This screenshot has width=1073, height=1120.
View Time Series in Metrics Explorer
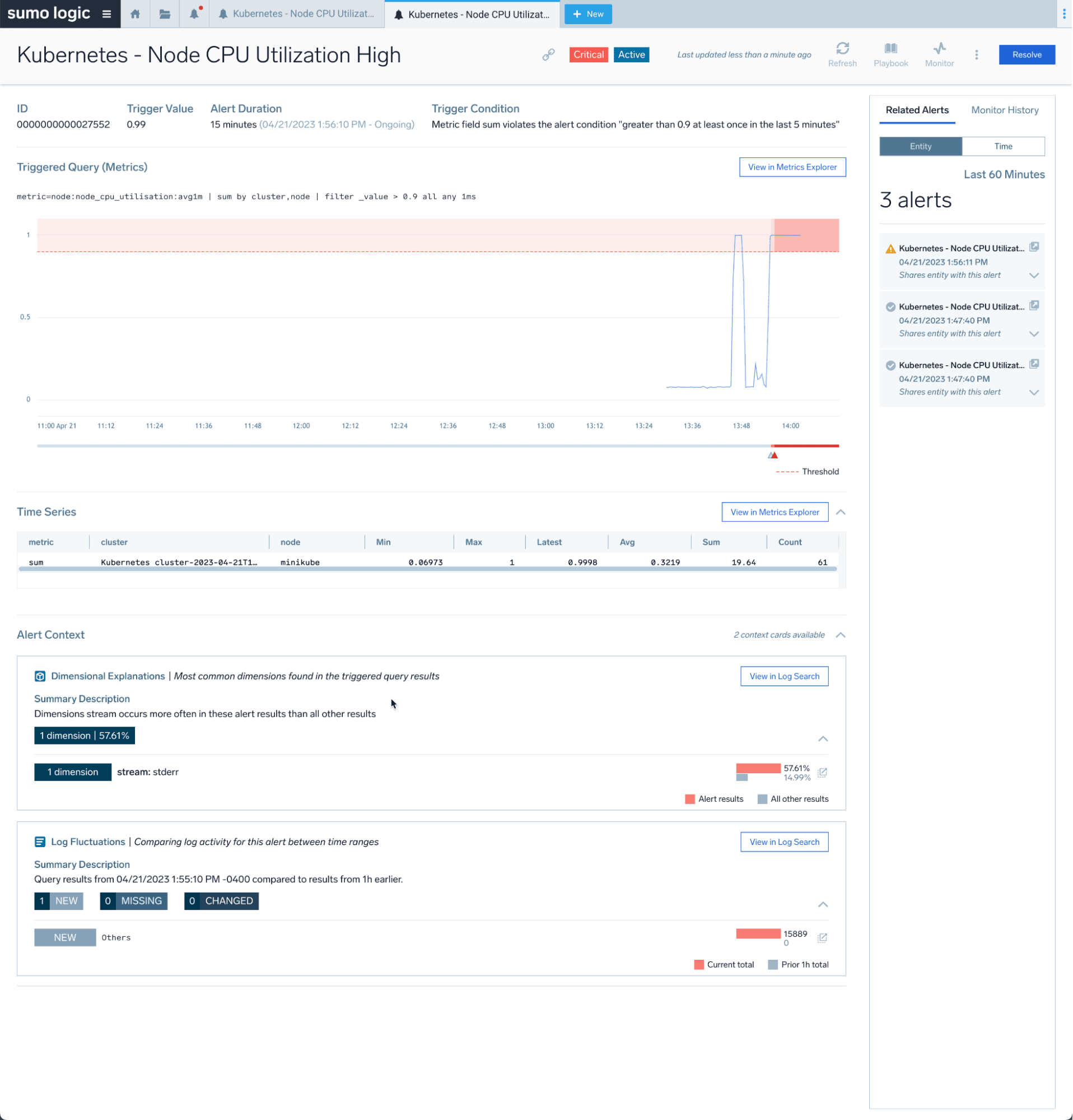[776, 513]
